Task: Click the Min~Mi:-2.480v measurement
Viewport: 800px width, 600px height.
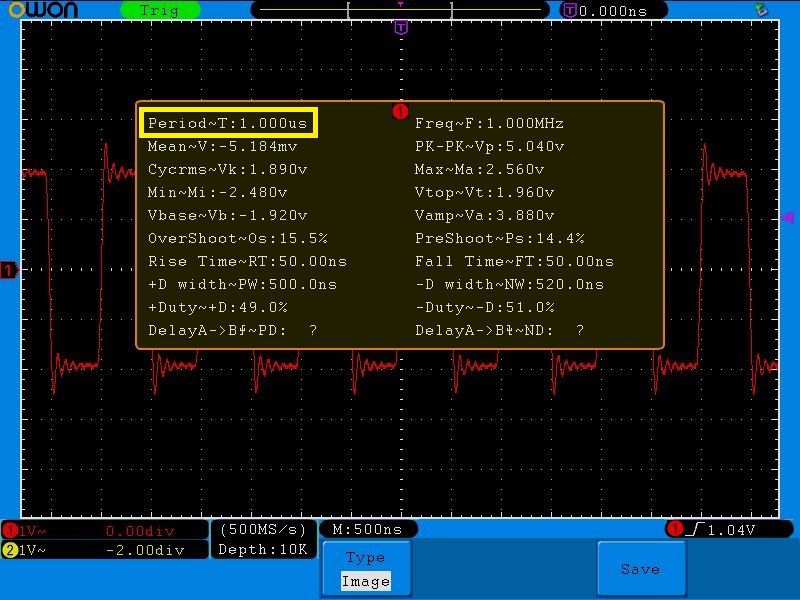Action: [x=217, y=192]
